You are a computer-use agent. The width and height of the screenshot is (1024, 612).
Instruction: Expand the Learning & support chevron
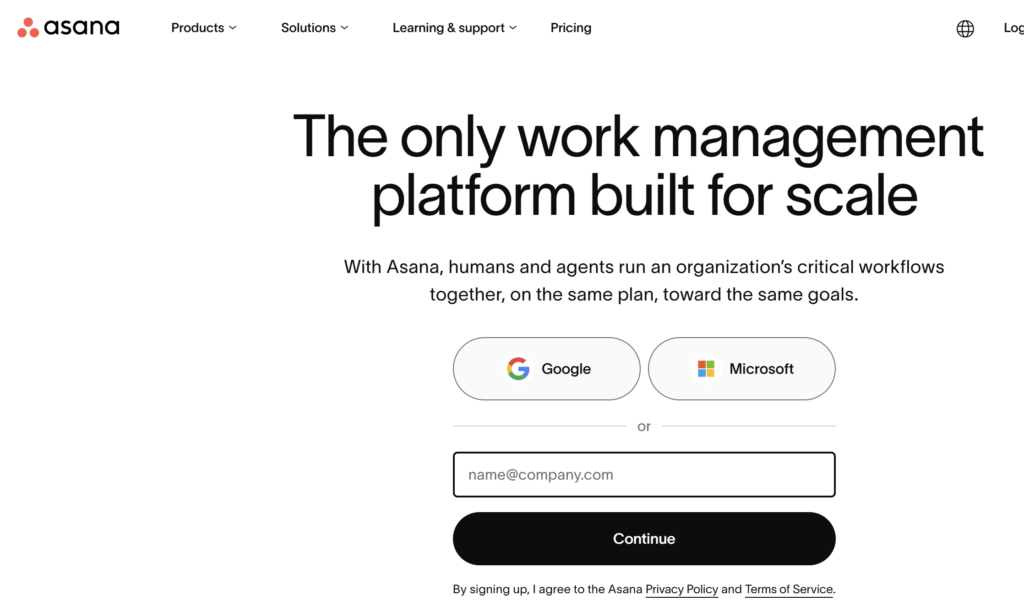coord(513,28)
